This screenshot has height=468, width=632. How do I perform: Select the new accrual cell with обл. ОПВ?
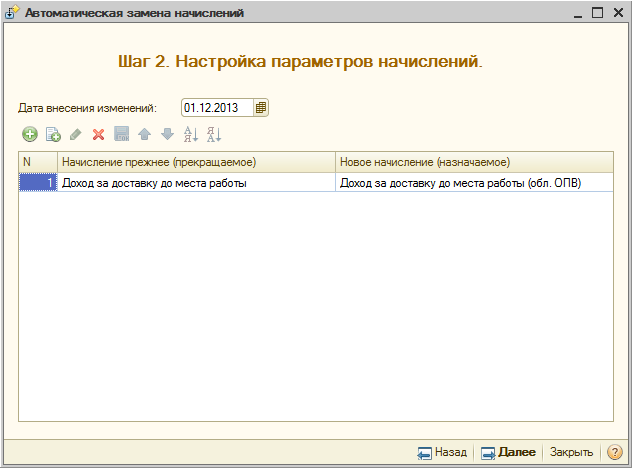[x=474, y=183]
